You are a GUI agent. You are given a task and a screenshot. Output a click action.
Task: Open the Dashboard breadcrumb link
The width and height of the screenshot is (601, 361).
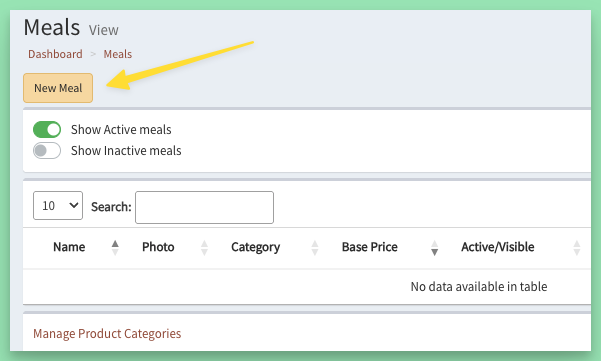(x=55, y=54)
